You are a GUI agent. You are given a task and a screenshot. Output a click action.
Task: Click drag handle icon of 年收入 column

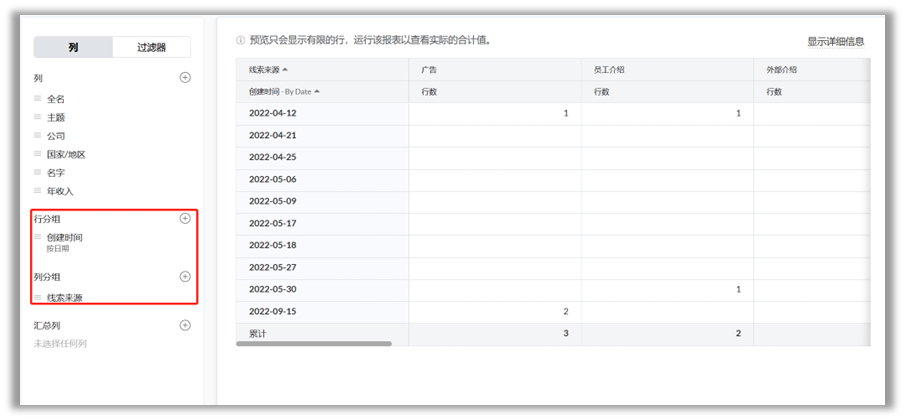38,191
